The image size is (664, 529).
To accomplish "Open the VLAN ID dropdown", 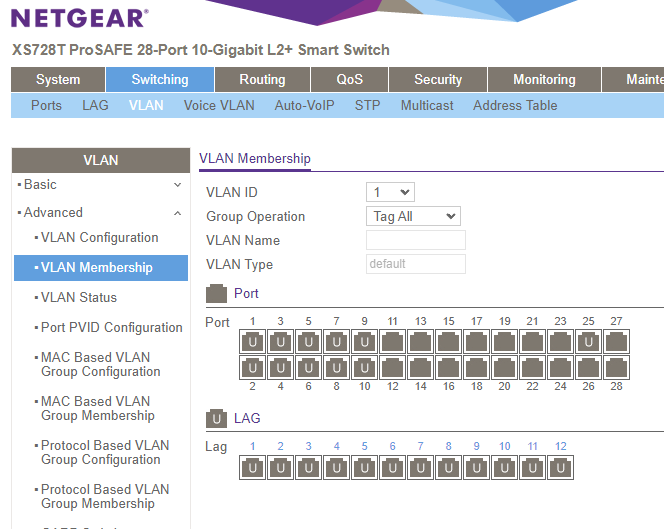I will [390, 192].
